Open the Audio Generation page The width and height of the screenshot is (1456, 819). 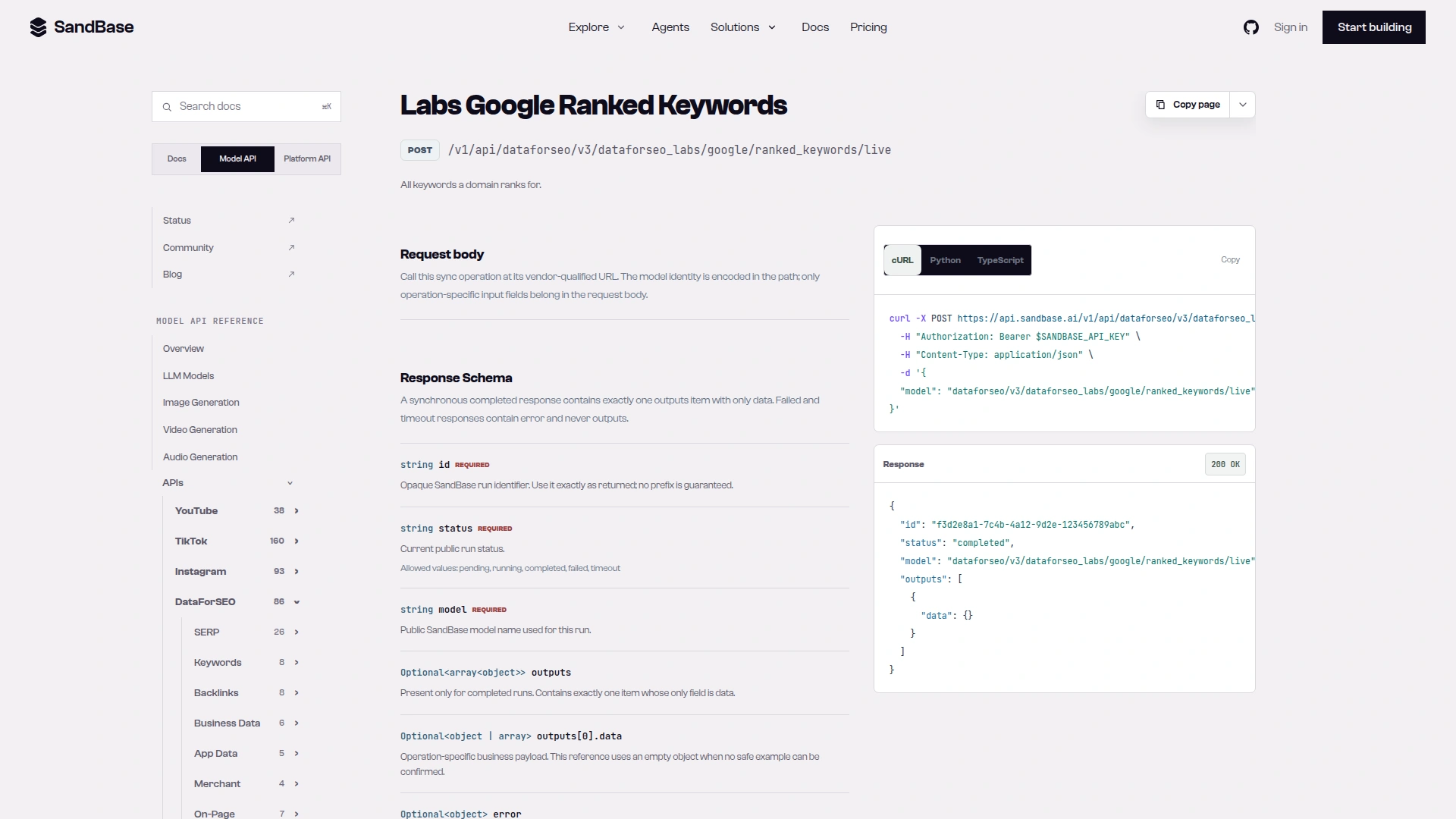click(200, 457)
